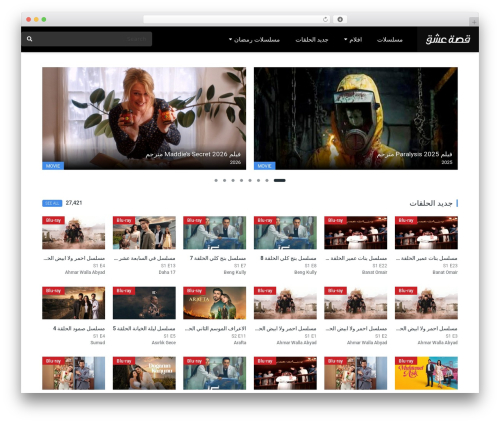Open Banat Omair S1 E23 thumbnail

pos(426,233)
